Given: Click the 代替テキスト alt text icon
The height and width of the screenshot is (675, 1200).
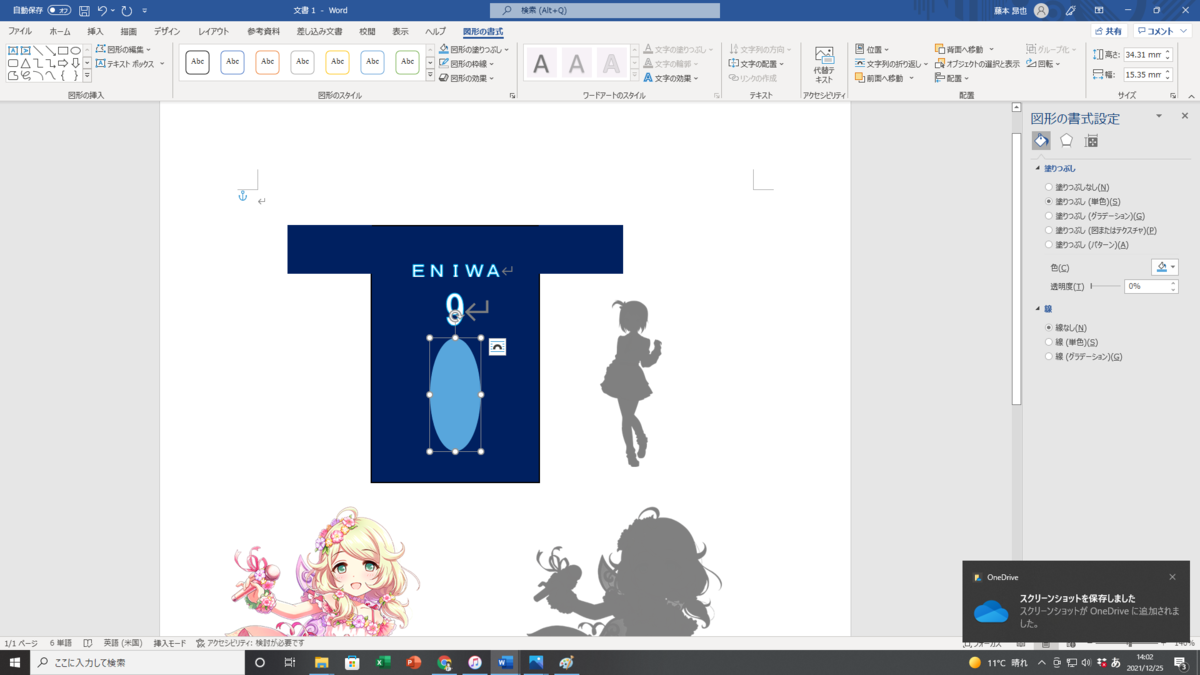Looking at the screenshot, I should tap(824, 64).
